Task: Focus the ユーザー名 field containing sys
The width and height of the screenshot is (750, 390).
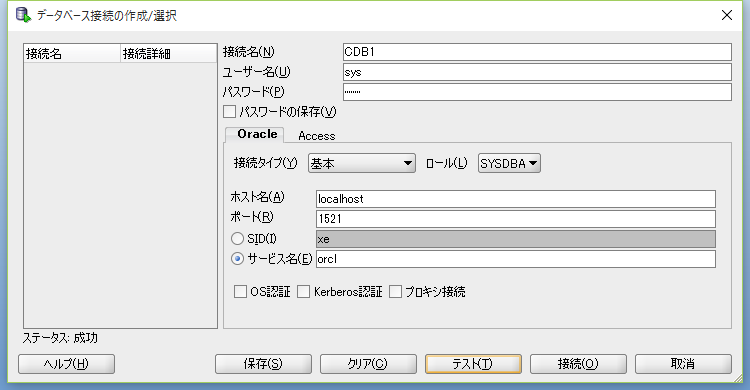Action: [537, 72]
